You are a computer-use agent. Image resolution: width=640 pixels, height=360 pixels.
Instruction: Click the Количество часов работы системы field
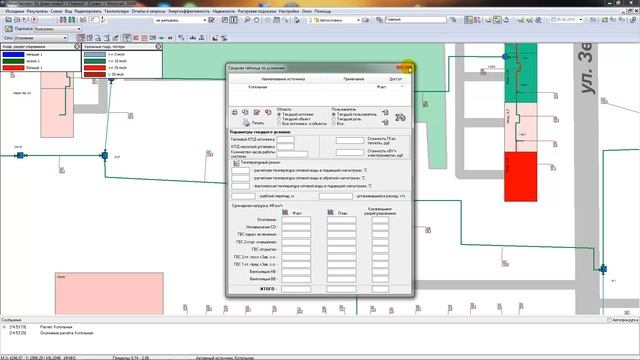pyautogui.click(x=292, y=154)
